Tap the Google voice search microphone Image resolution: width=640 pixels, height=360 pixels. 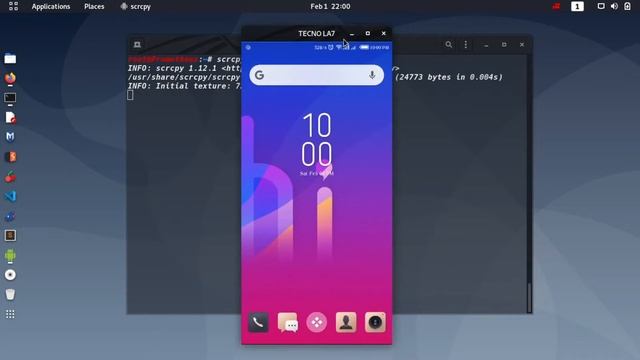[x=372, y=75]
